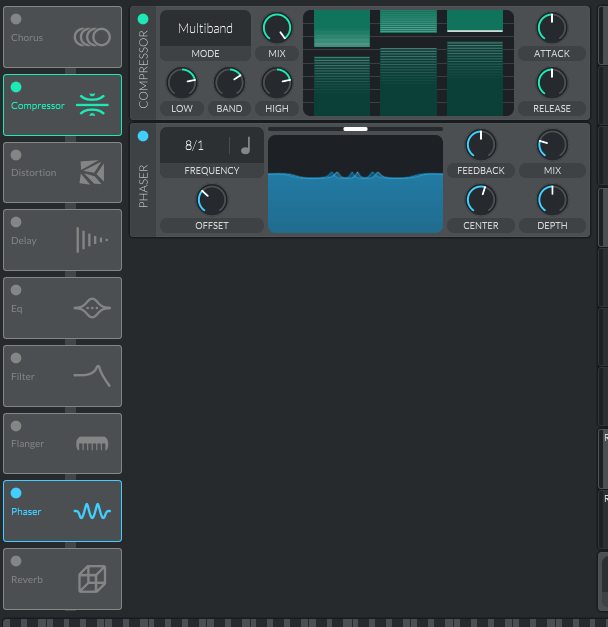Viewport: 608px width, 627px height.
Task: Click the middle band compression meter
Action: coord(408,63)
